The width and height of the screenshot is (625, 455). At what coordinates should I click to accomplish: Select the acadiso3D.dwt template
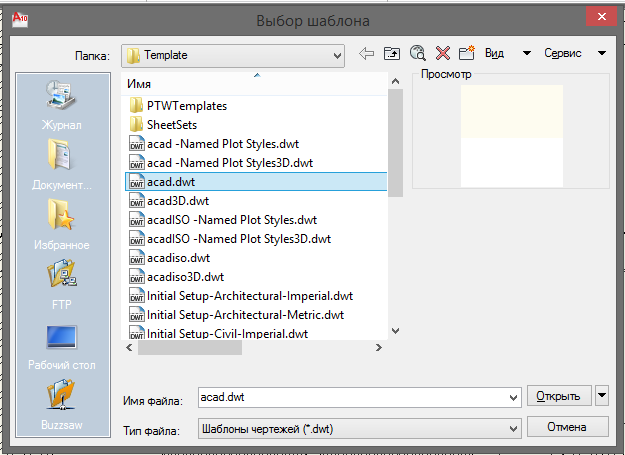[x=177, y=277]
